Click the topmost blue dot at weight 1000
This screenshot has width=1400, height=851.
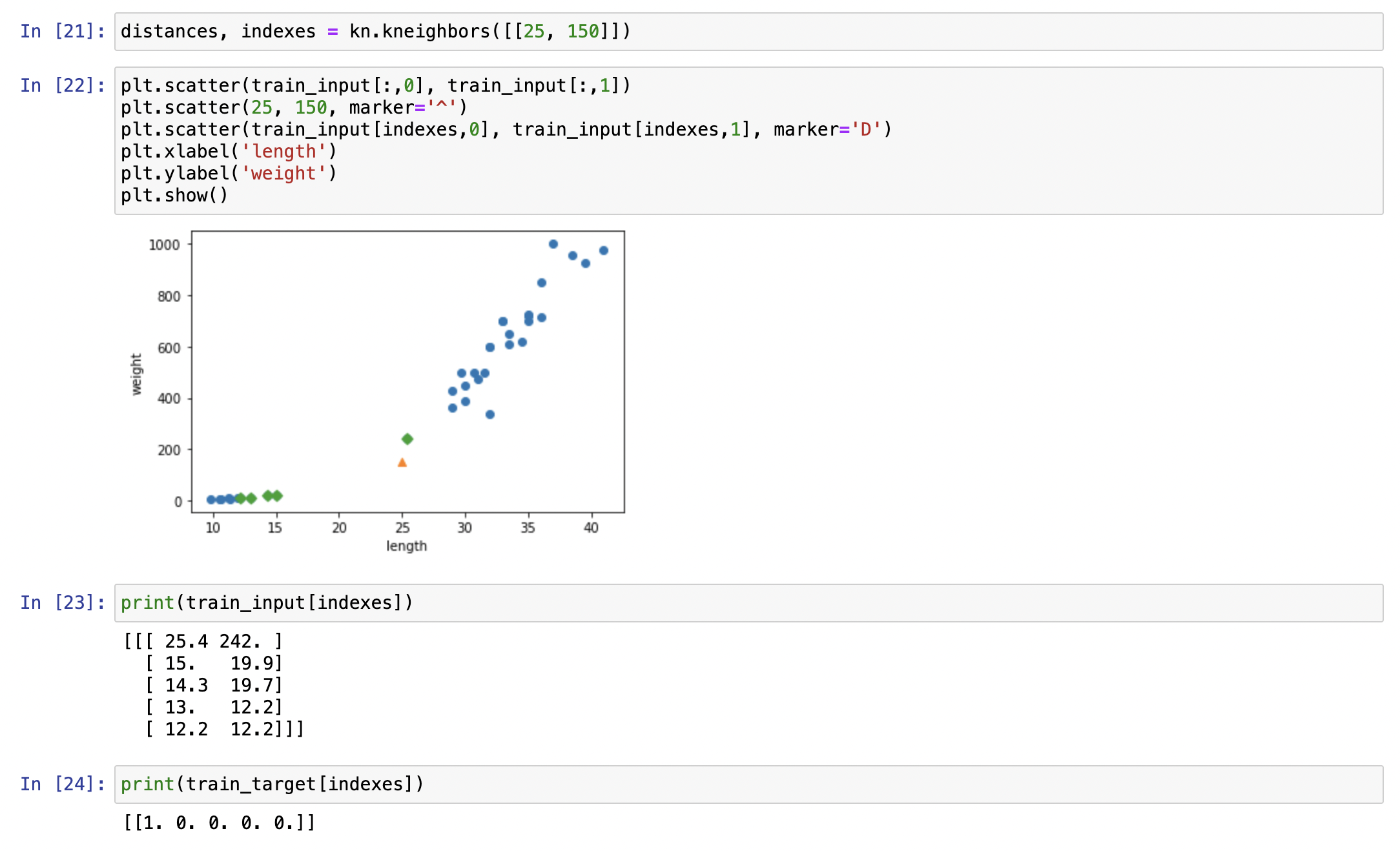click(x=553, y=244)
